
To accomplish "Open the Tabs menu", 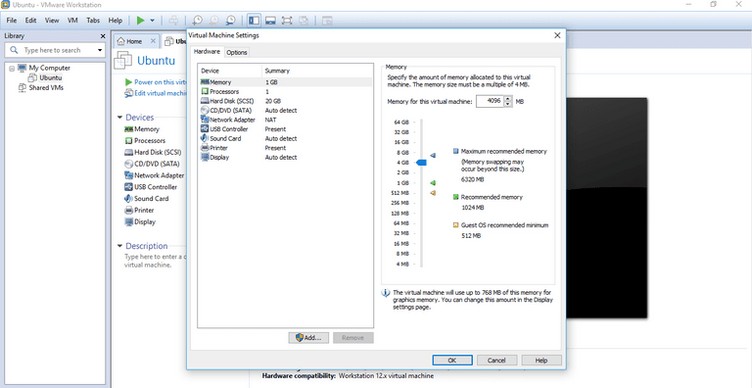I will 93,20.
